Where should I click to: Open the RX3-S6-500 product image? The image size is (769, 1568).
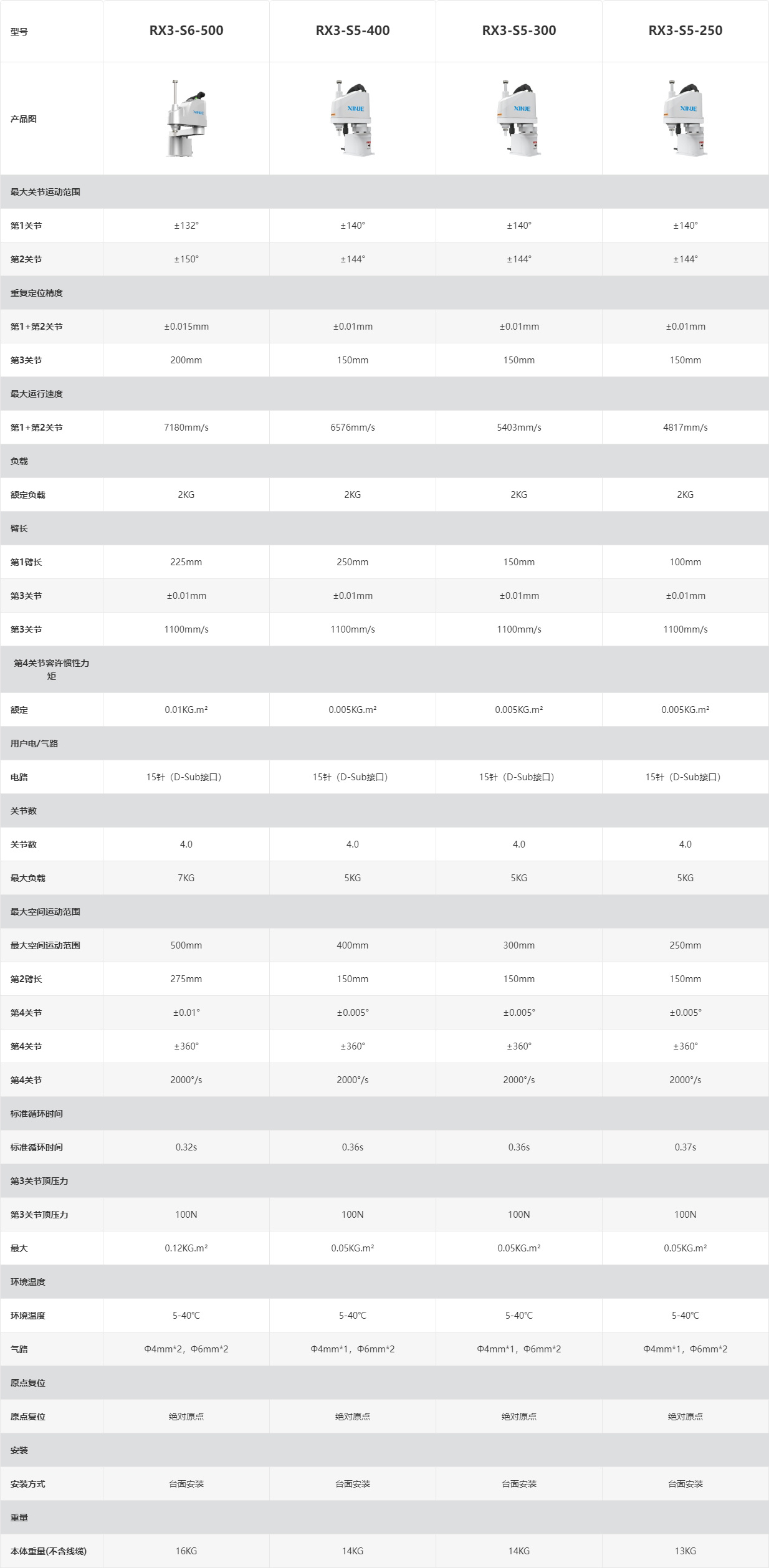(186, 118)
